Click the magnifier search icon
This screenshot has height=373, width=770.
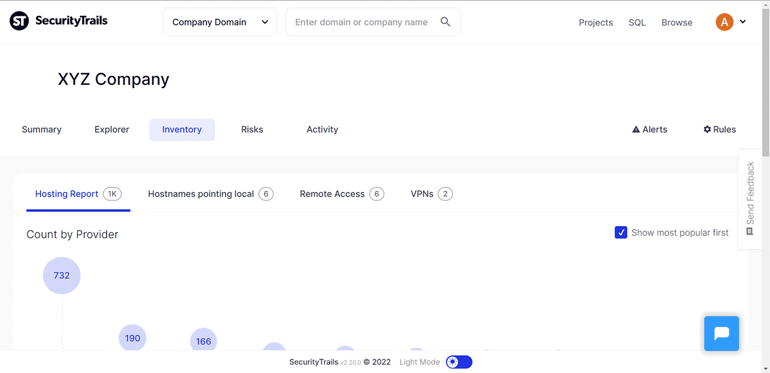pos(445,22)
